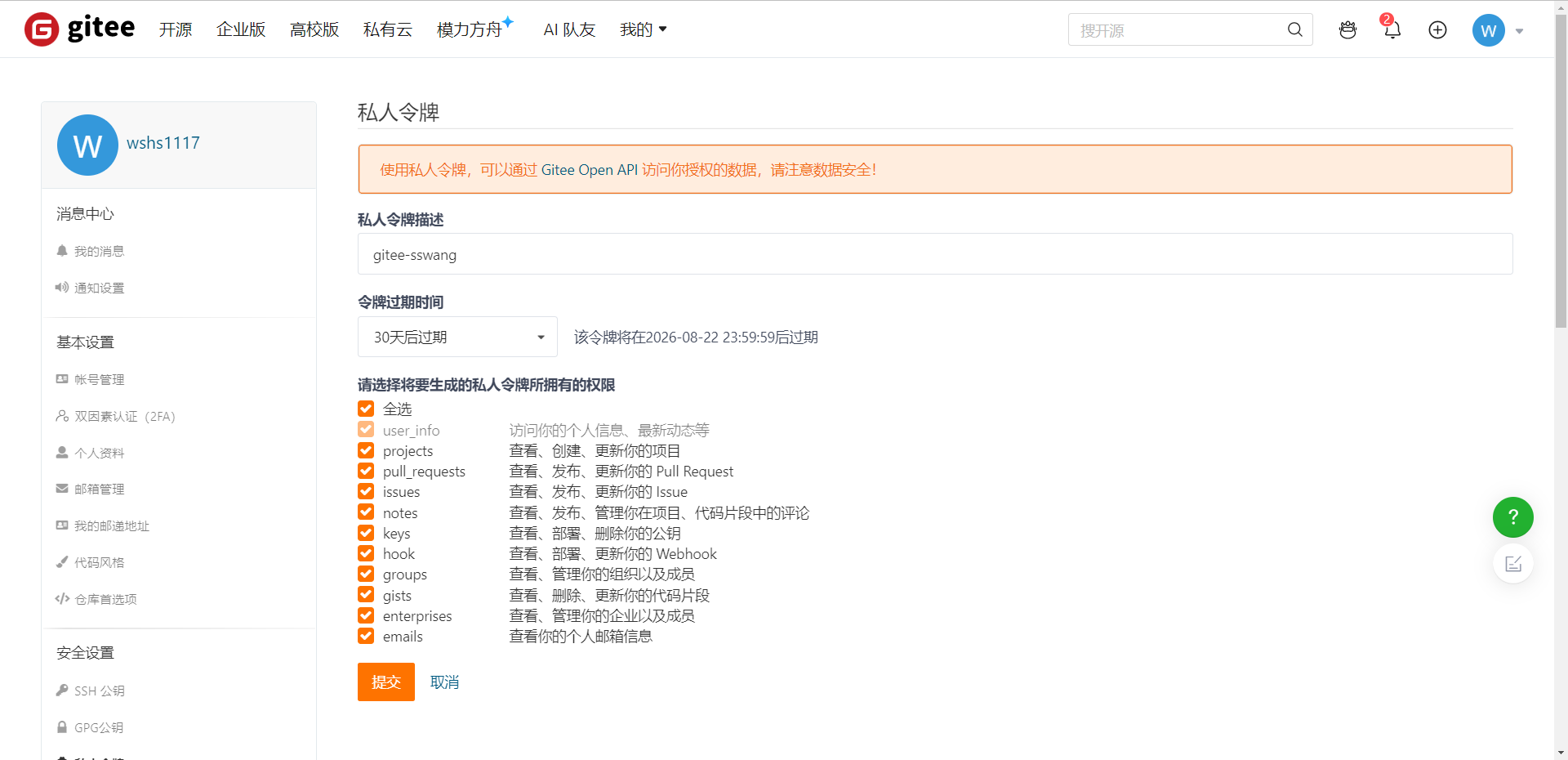The width and height of the screenshot is (1568, 760).
Task: Click the large wshs1117 profile avatar
Action: (x=87, y=145)
